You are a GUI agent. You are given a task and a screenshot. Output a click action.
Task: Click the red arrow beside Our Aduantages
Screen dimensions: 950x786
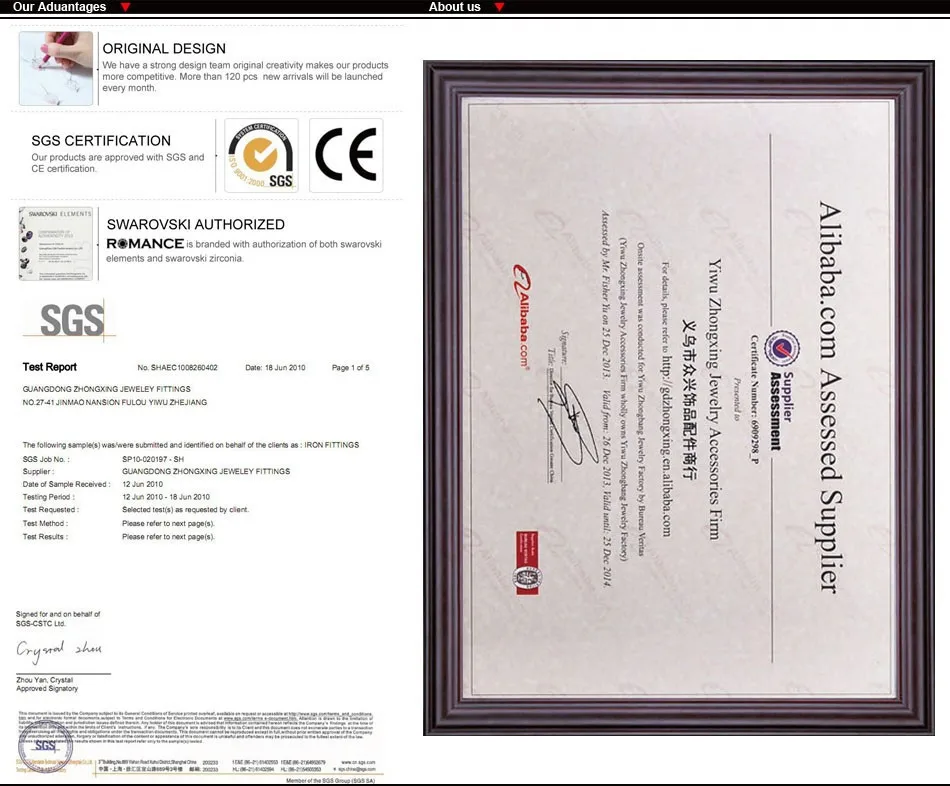coord(125,7)
